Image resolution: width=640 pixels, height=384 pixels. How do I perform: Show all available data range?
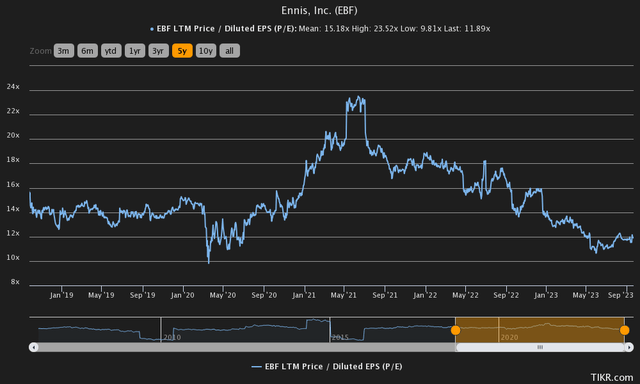(229, 51)
